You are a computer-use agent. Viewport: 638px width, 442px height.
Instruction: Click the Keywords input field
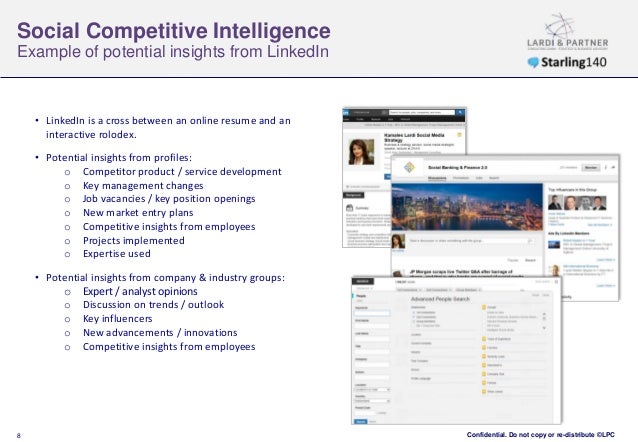(372, 313)
